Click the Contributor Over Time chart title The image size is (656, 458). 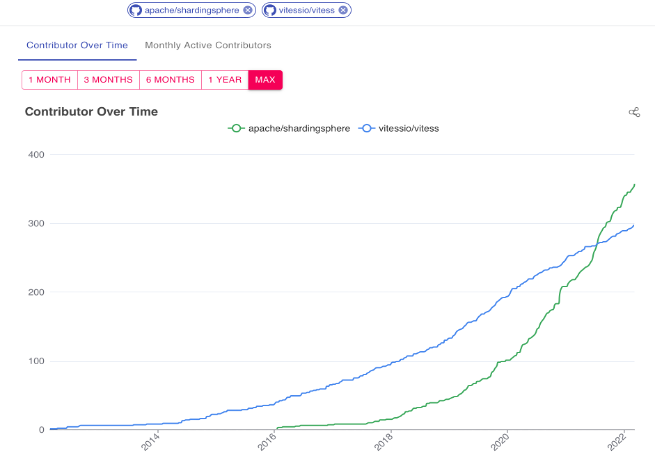[x=91, y=111]
